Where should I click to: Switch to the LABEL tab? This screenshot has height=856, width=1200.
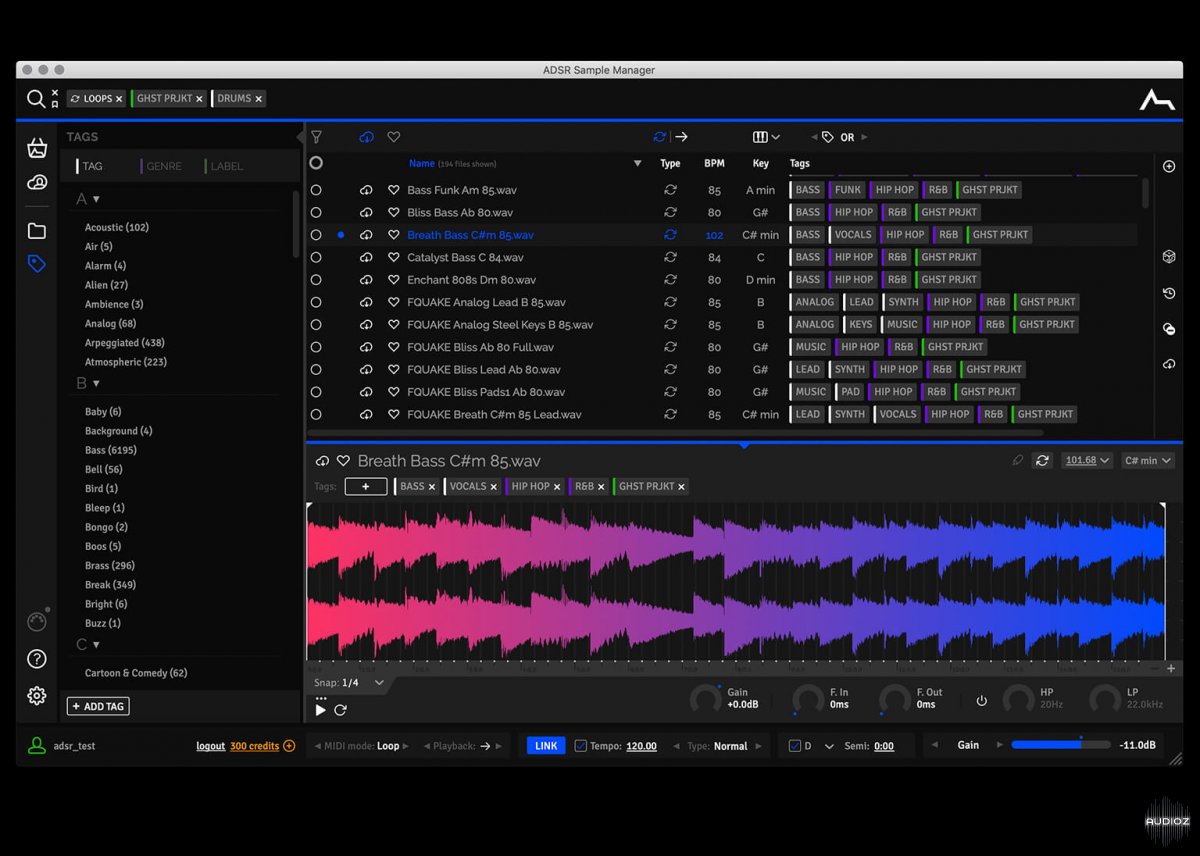click(225, 166)
